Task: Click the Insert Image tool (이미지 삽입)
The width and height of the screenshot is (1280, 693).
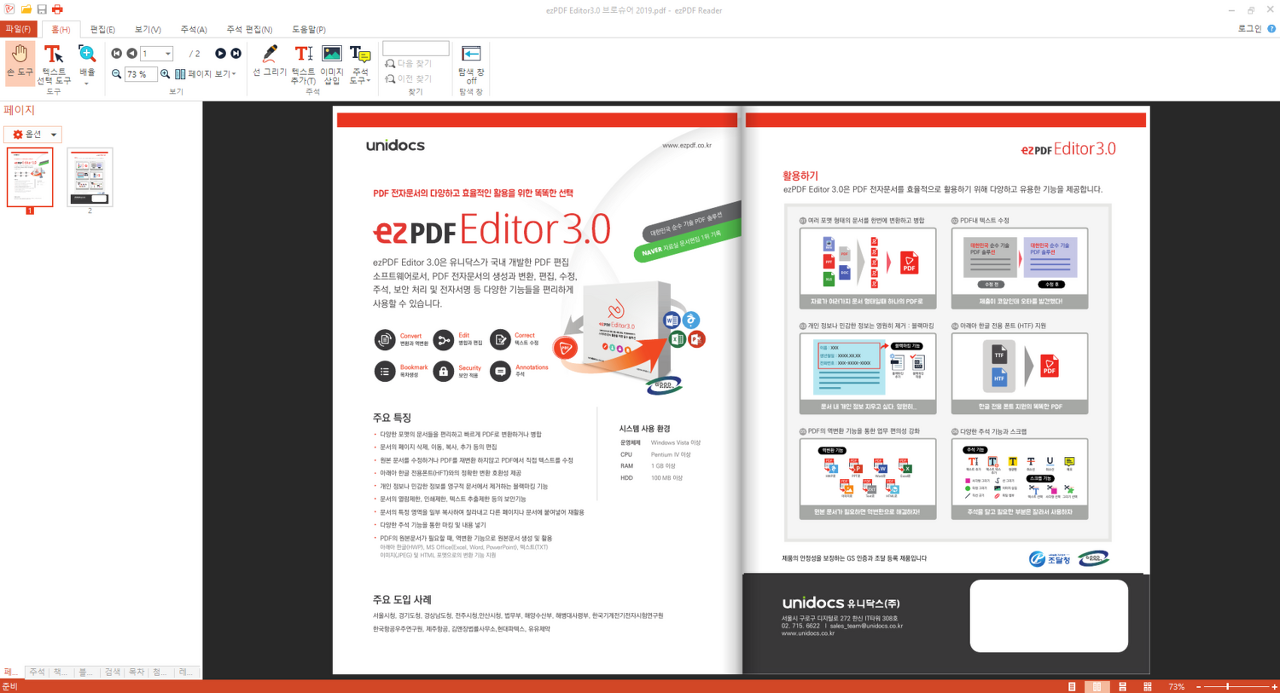Action: tap(332, 63)
